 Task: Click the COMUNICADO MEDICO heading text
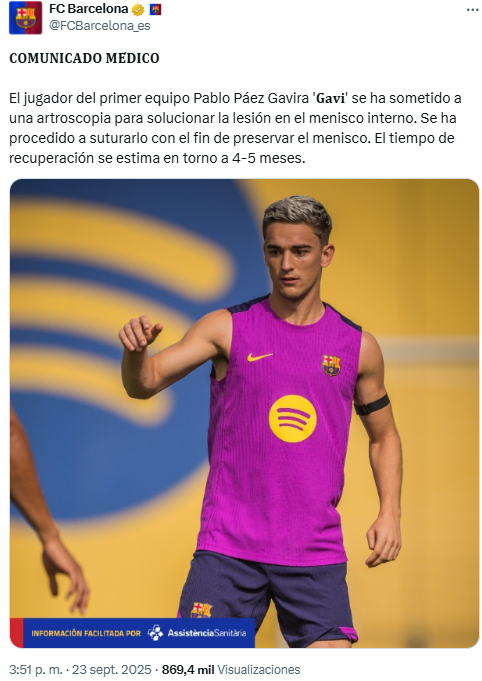click(x=84, y=58)
